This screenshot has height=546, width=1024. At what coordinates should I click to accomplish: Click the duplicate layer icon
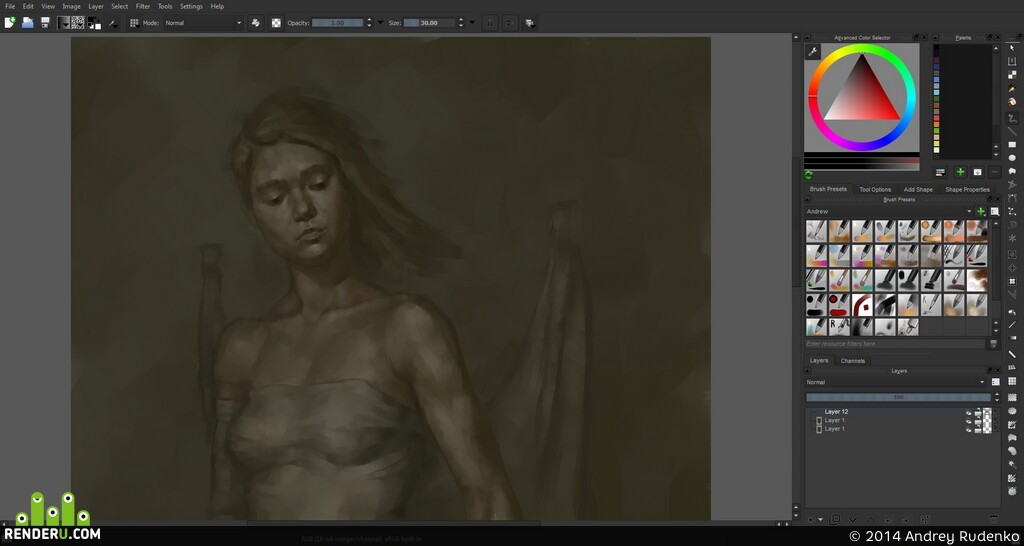(x=834, y=520)
